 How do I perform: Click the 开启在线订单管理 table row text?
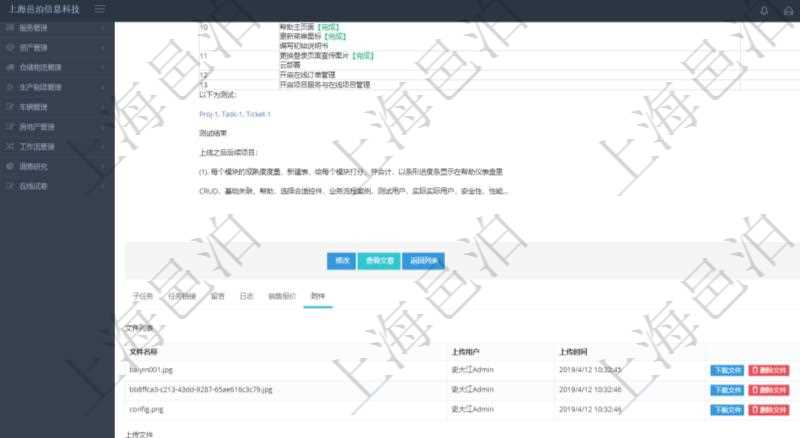click(308, 75)
